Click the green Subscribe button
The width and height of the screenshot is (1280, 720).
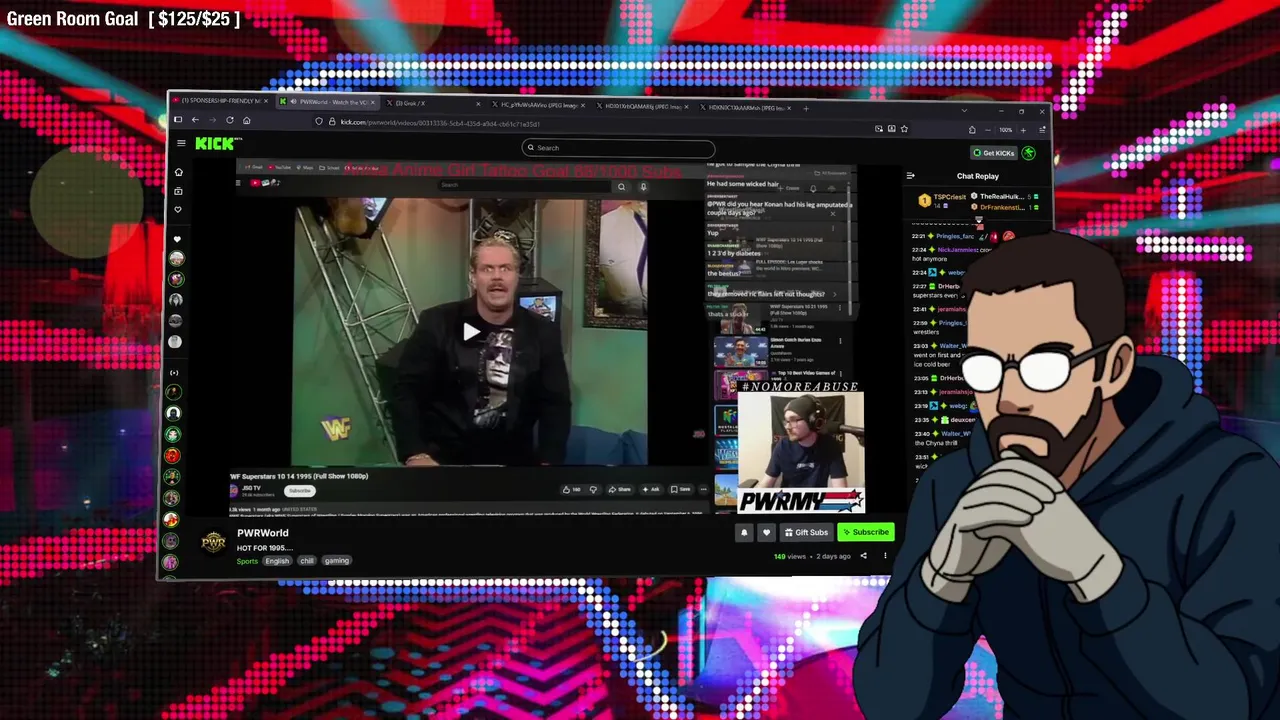tap(865, 532)
